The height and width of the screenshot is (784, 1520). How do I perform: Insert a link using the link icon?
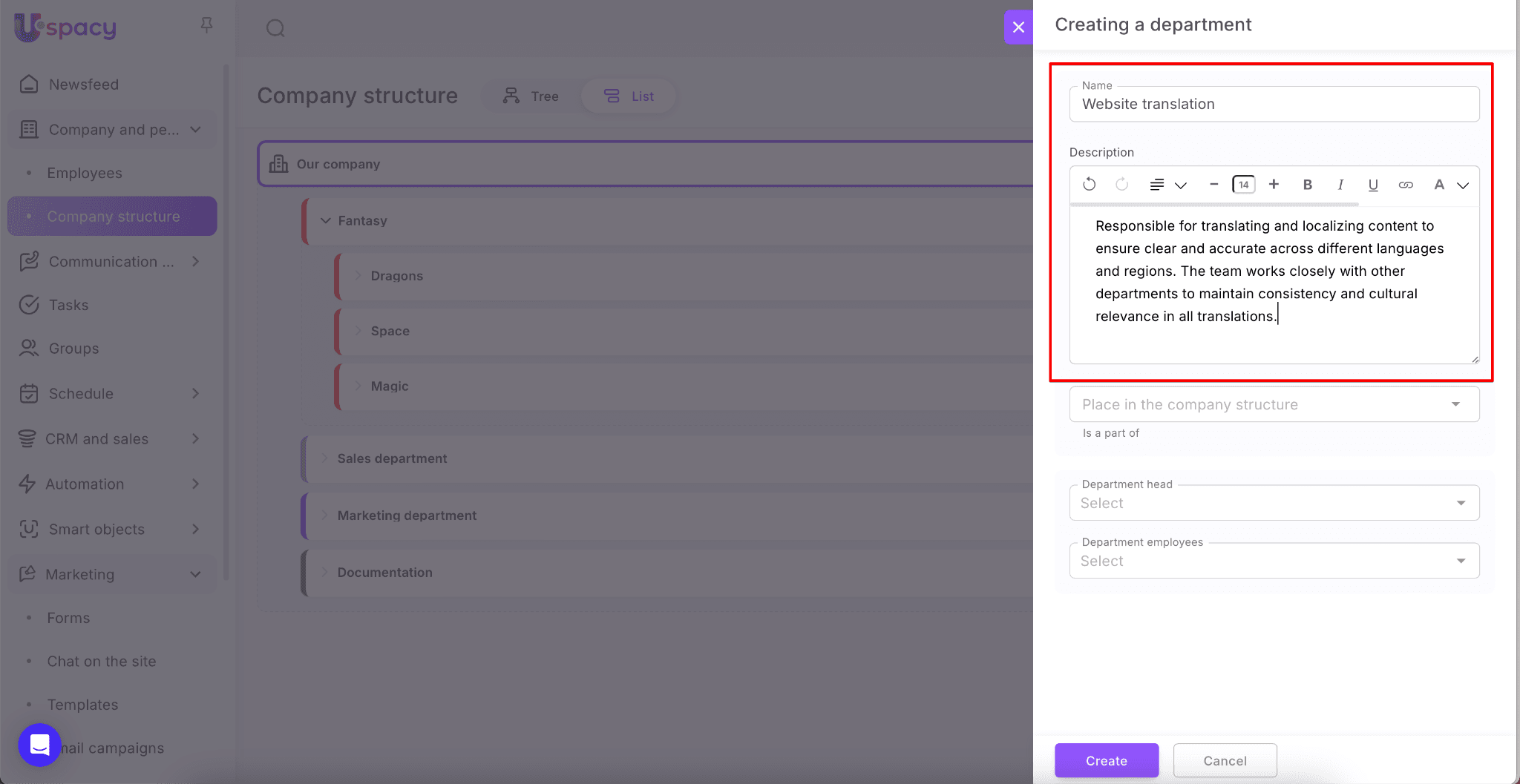[x=1406, y=185]
